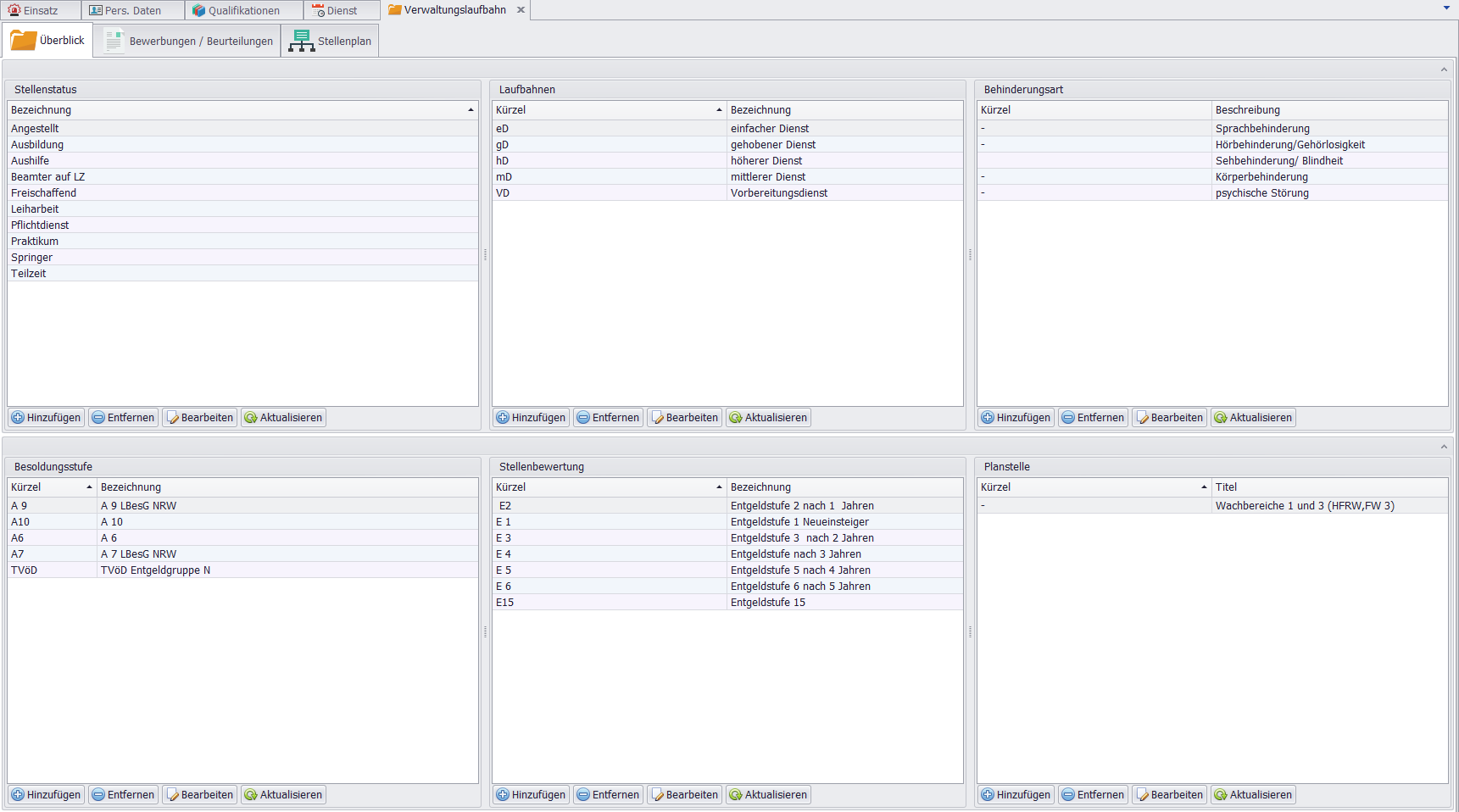This screenshot has width=1459, height=812.
Task: Open the Stellenplan org-chart tab
Action: (x=330, y=41)
